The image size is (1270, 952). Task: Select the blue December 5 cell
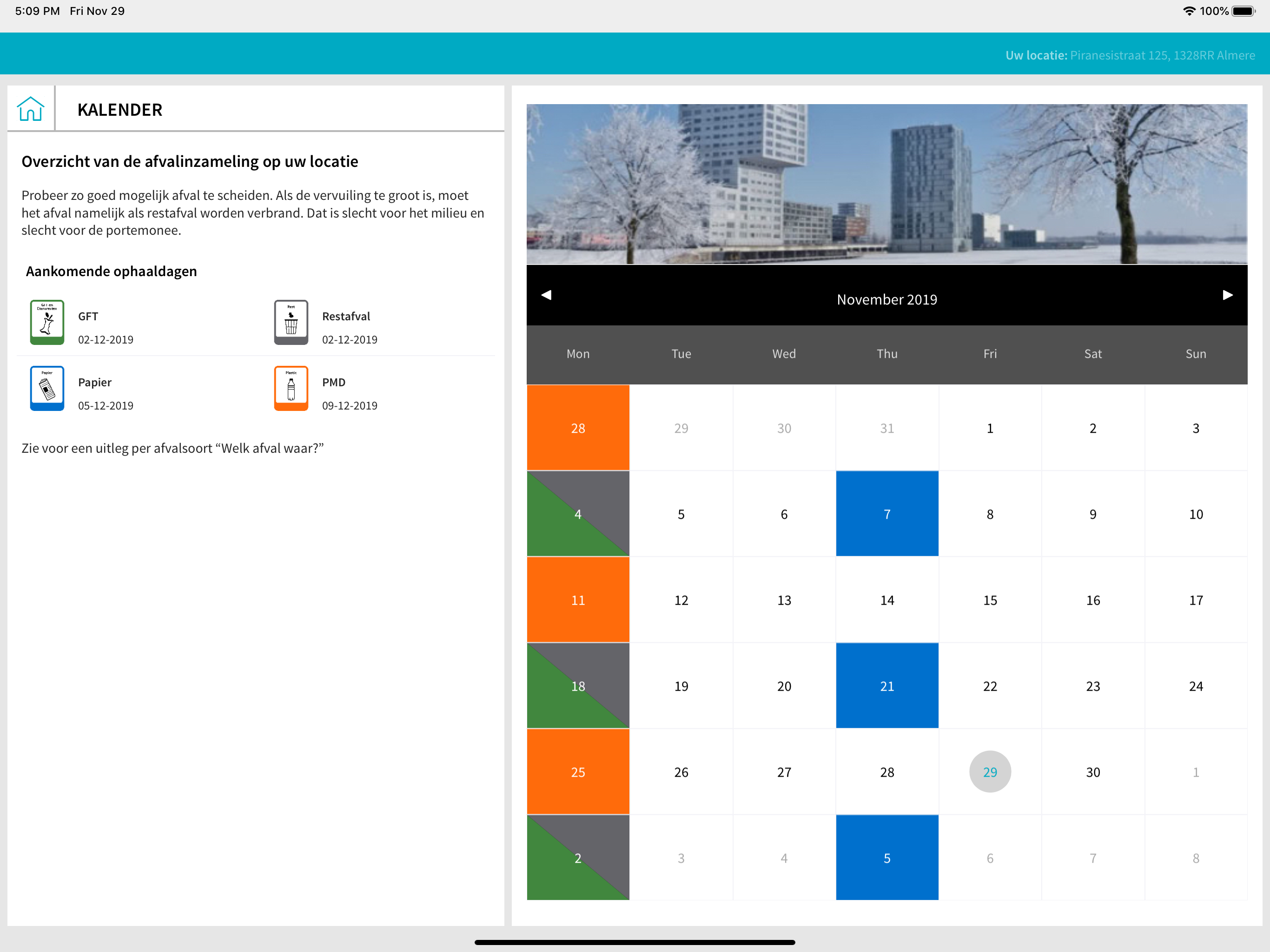tap(886, 858)
